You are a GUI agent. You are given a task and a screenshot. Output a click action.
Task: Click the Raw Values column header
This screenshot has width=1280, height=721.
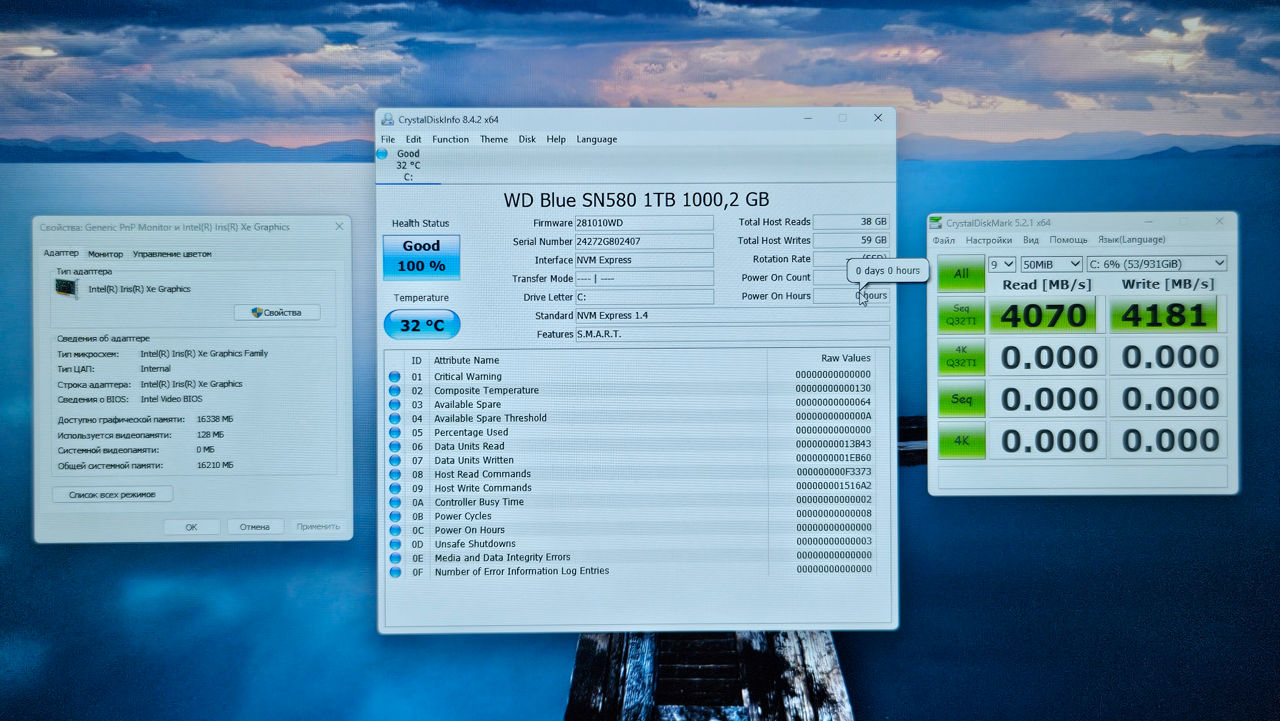tap(846, 358)
